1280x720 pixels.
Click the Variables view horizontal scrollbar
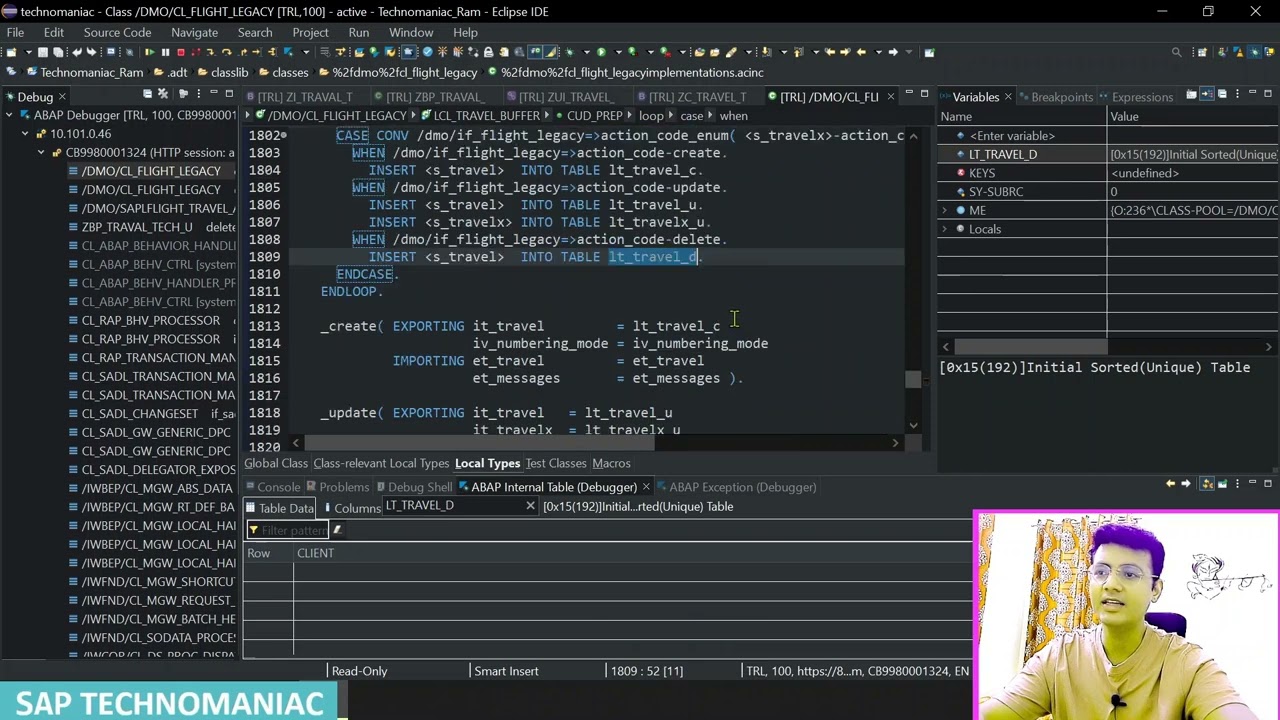(1030, 347)
